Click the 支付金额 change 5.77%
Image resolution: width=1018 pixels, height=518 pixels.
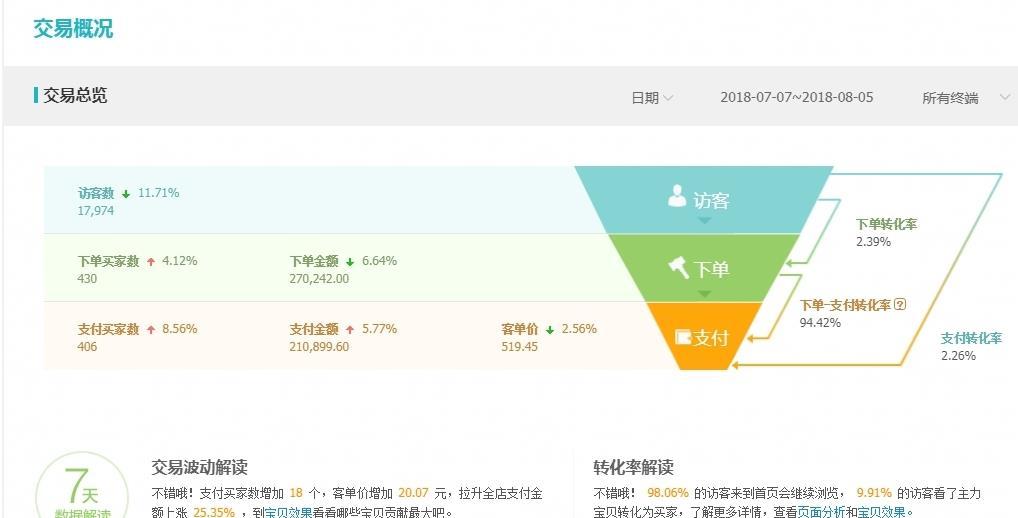379,328
